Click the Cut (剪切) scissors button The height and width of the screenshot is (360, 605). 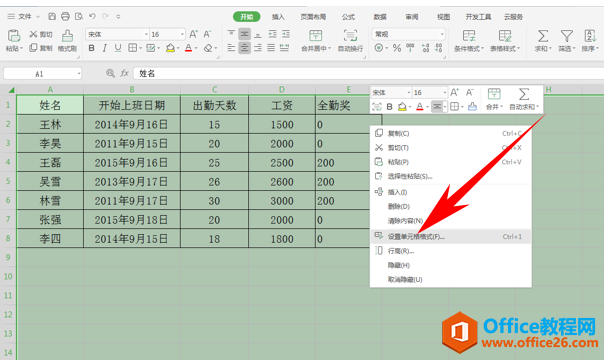pos(41,34)
